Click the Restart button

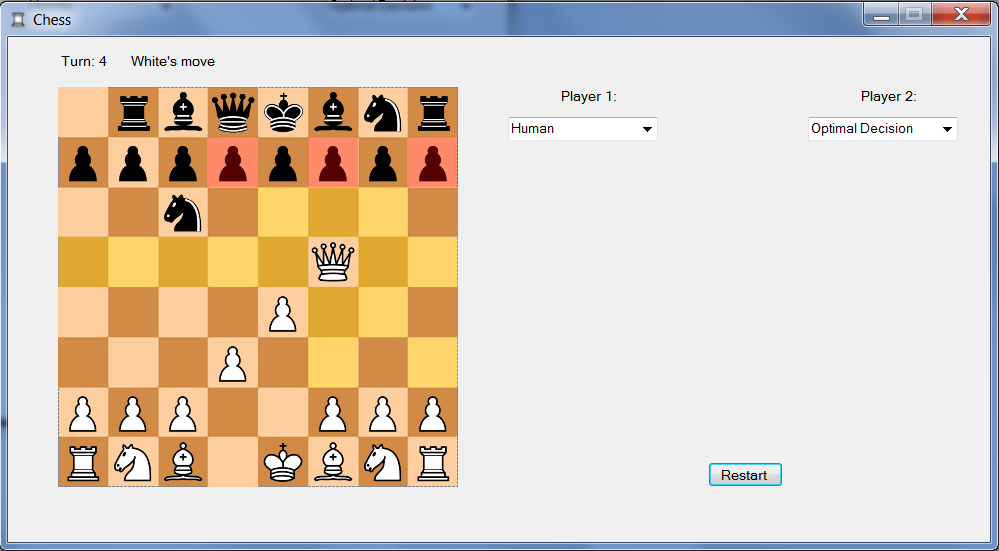click(745, 475)
